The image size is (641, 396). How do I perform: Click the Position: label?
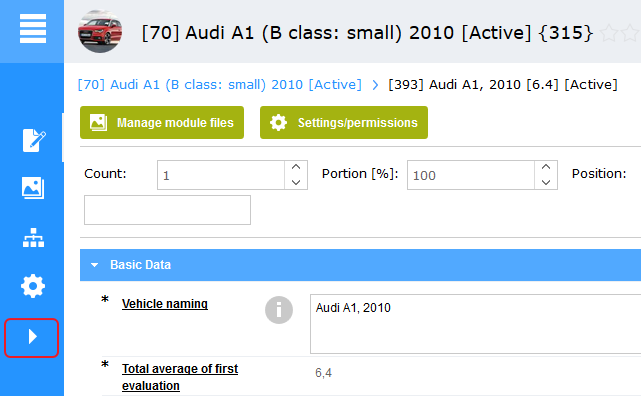click(599, 174)
